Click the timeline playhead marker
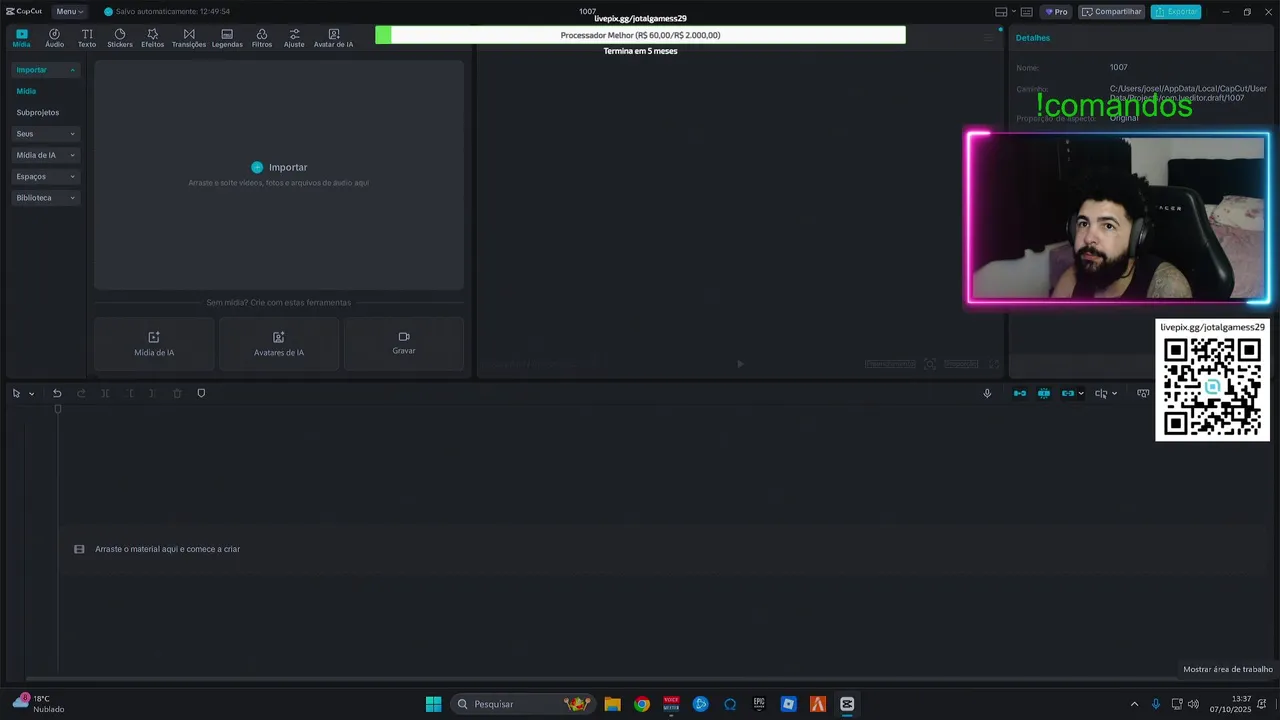The width and height of the screenshot is (1280, 720). 58,409
